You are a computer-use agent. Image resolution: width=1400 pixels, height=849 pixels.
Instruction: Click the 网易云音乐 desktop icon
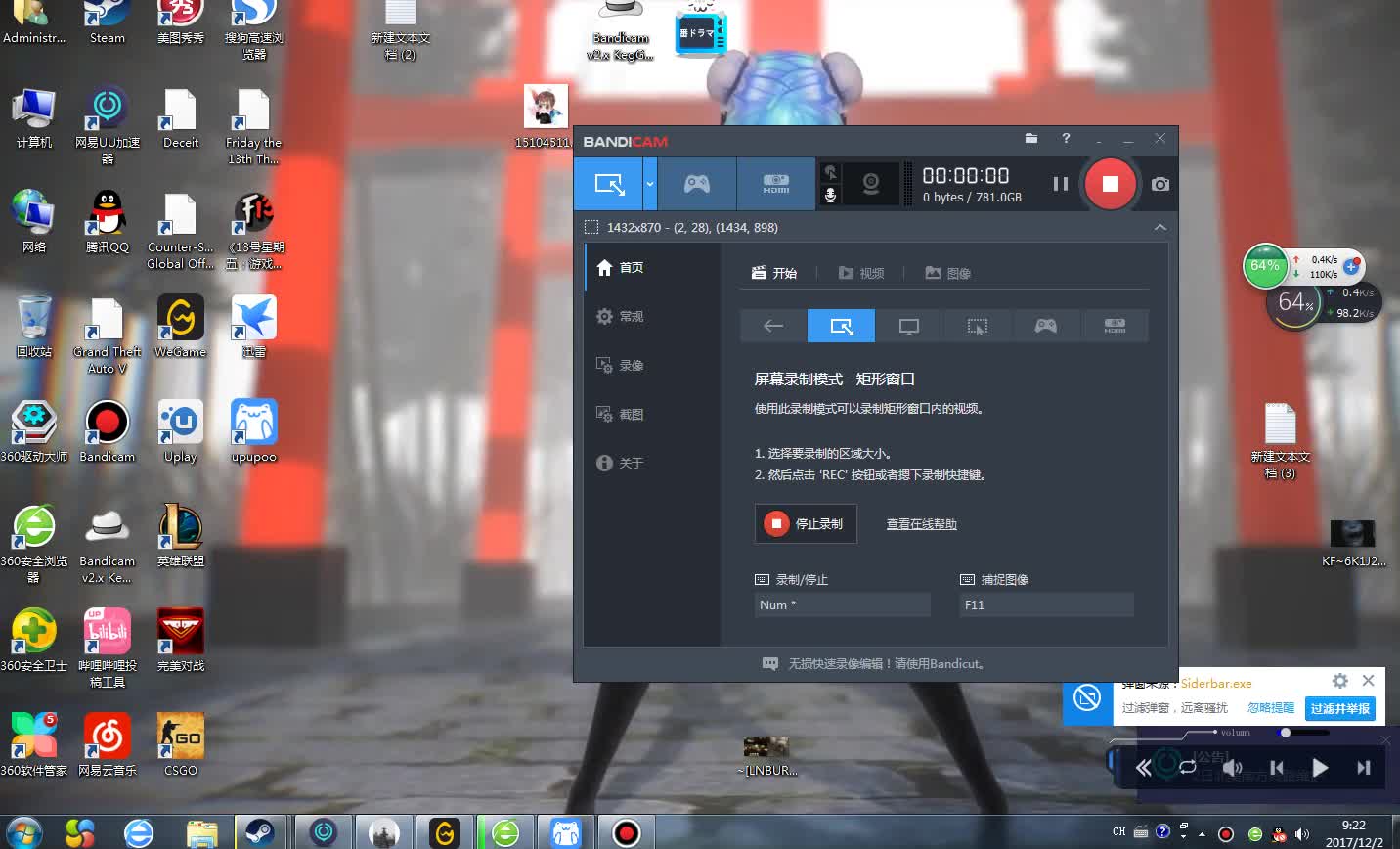[x=107, y=745]
